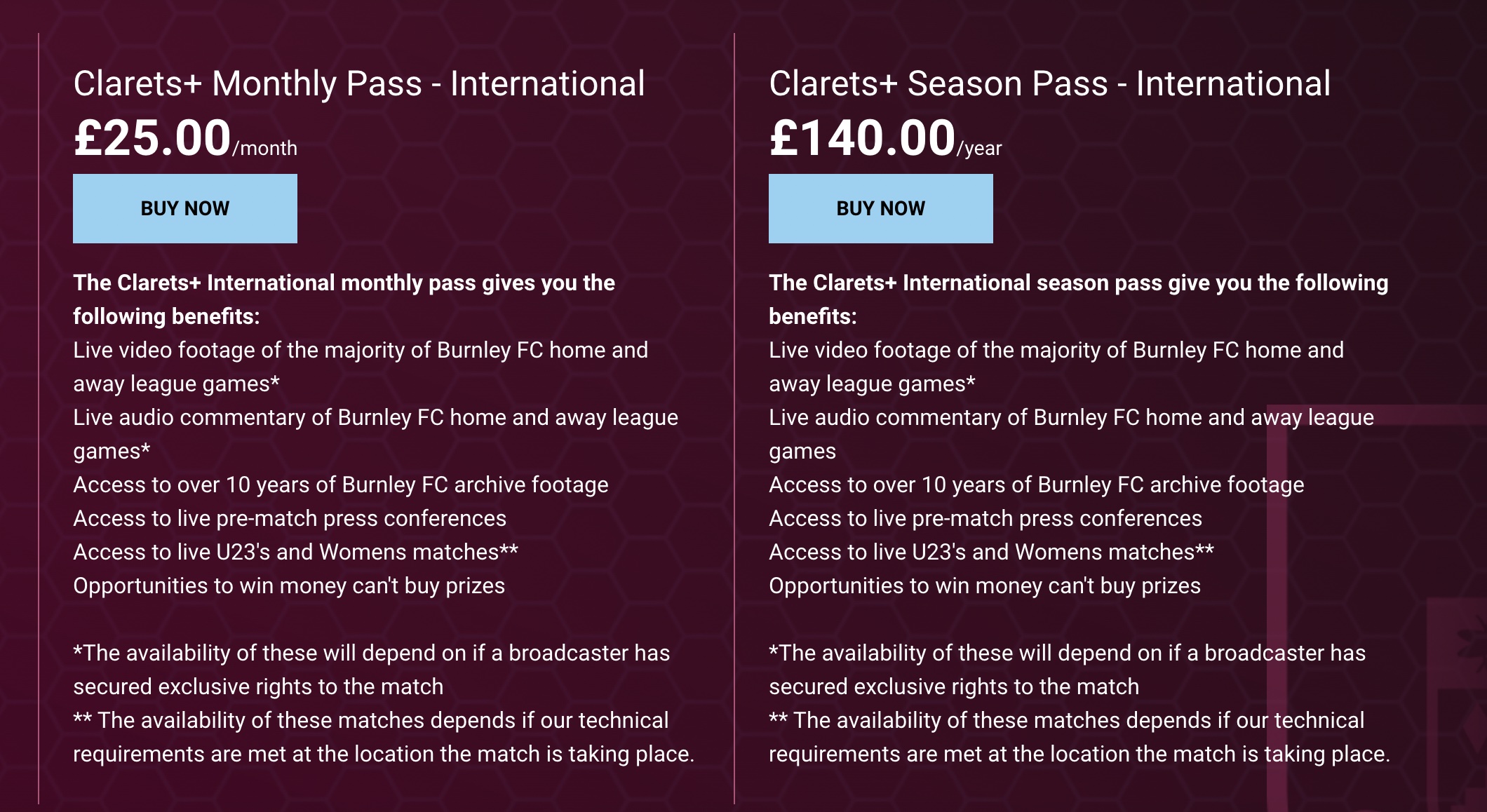
Task: Click monthly pass live video footage benefit
Action: point(361,366)
